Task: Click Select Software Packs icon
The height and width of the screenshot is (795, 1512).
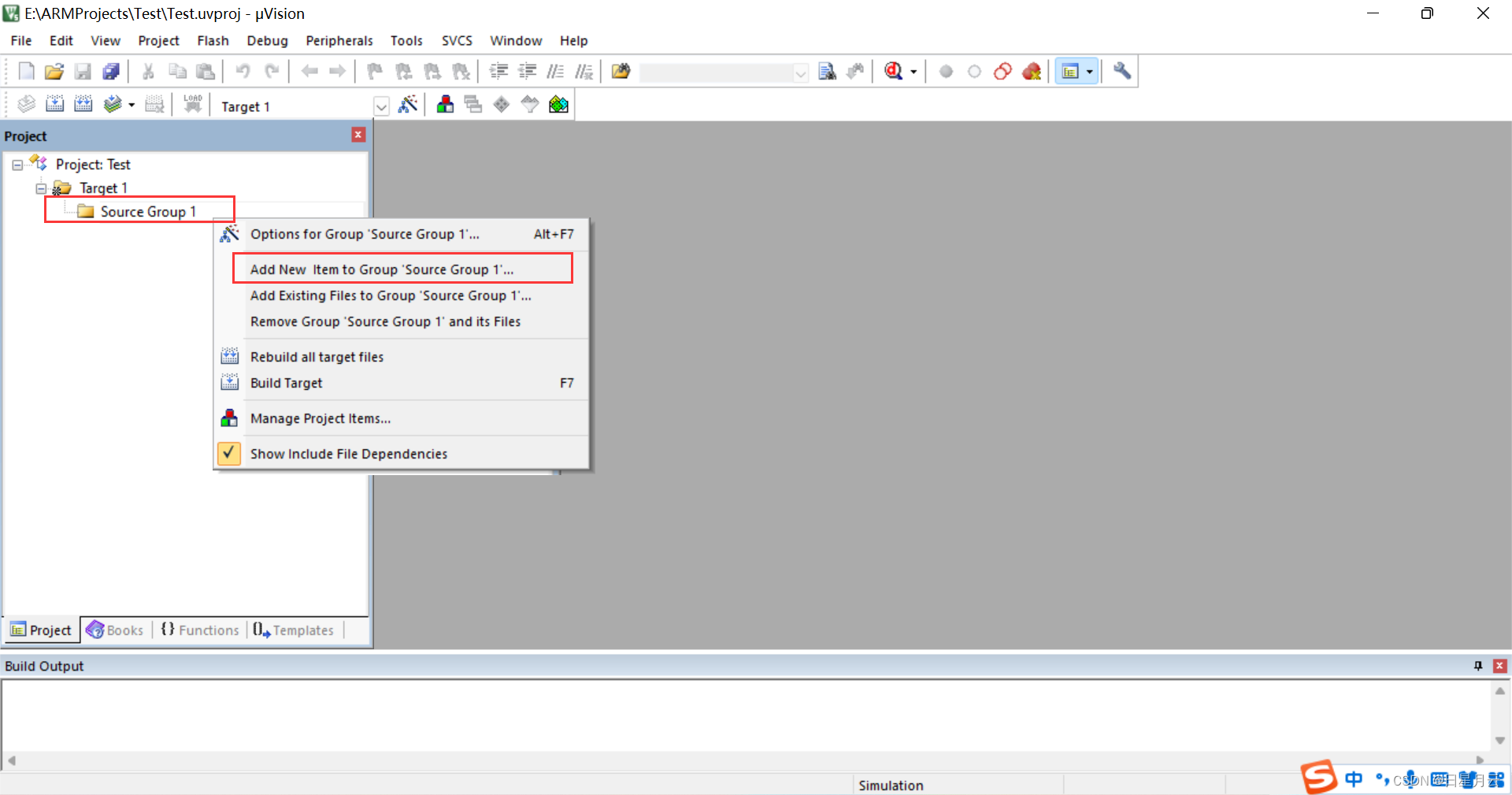Action: click(530, 104)
